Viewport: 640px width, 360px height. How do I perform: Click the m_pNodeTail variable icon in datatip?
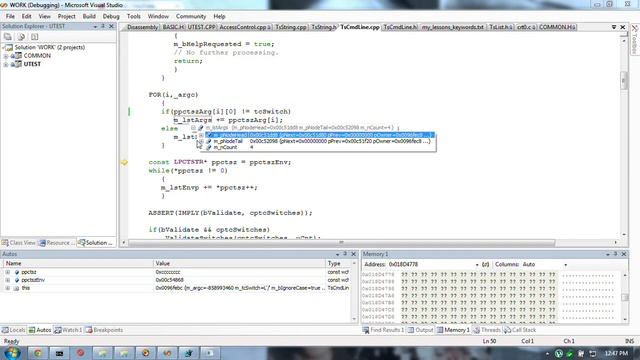tap(209, 141)
